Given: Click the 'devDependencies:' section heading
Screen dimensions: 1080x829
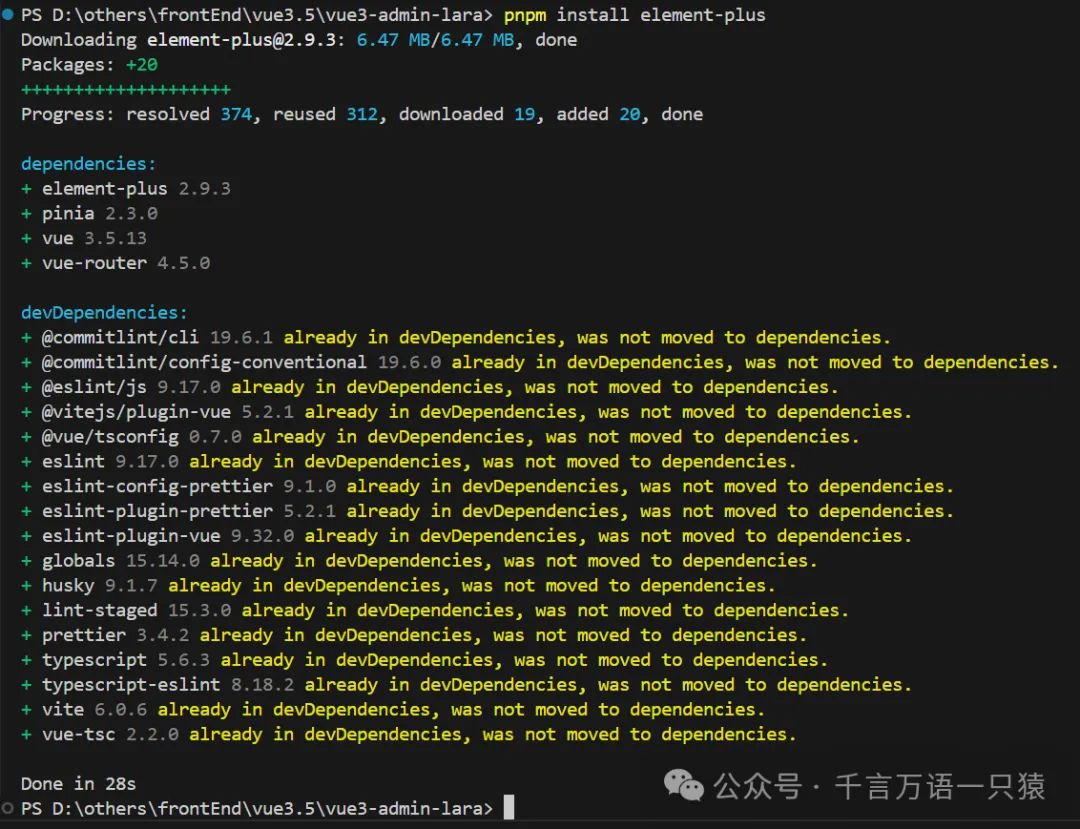Looking at the screenshot, I should coord(104,313).
